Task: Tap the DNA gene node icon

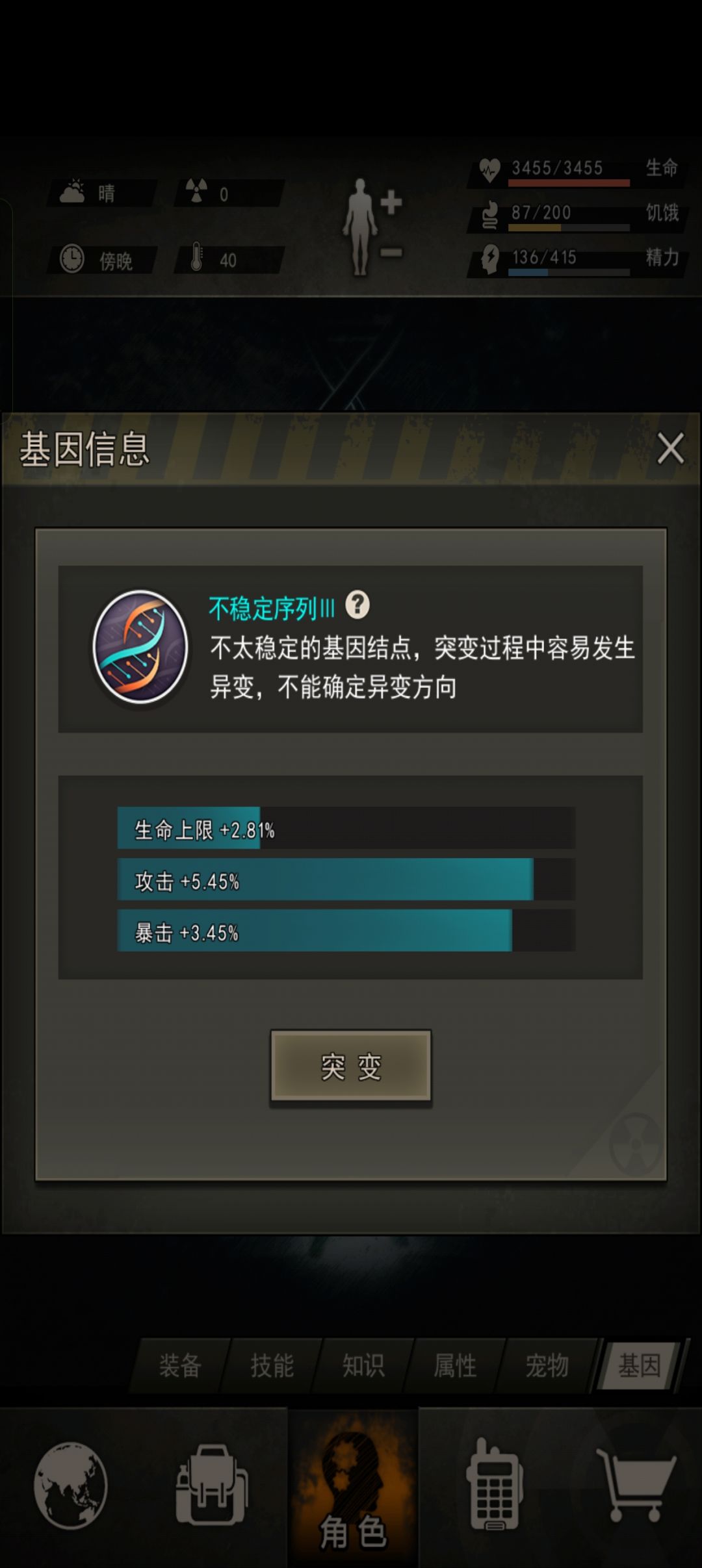Action: [x=140, y=647]
